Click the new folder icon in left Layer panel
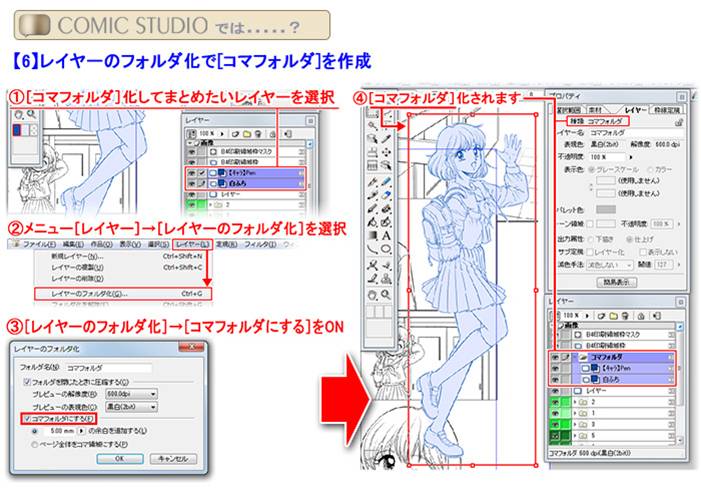Image resolution: width=701 pixels, height=493 pixels. [x=247, y=134]
